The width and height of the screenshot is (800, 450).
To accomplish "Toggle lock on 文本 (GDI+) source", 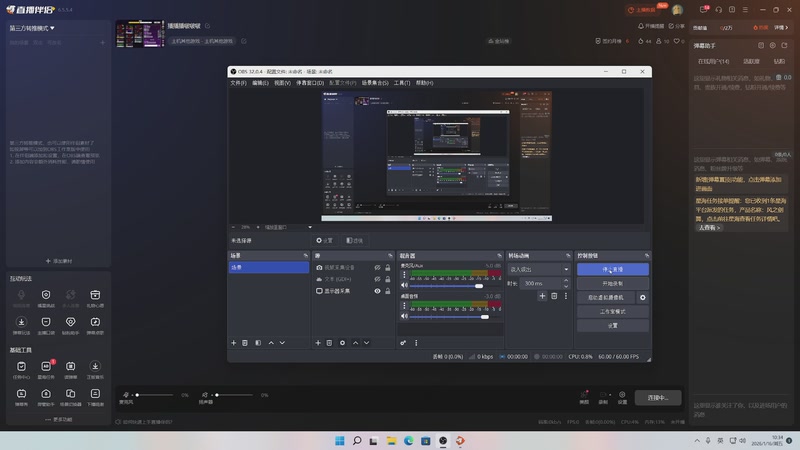I will [x=388, y=280].
